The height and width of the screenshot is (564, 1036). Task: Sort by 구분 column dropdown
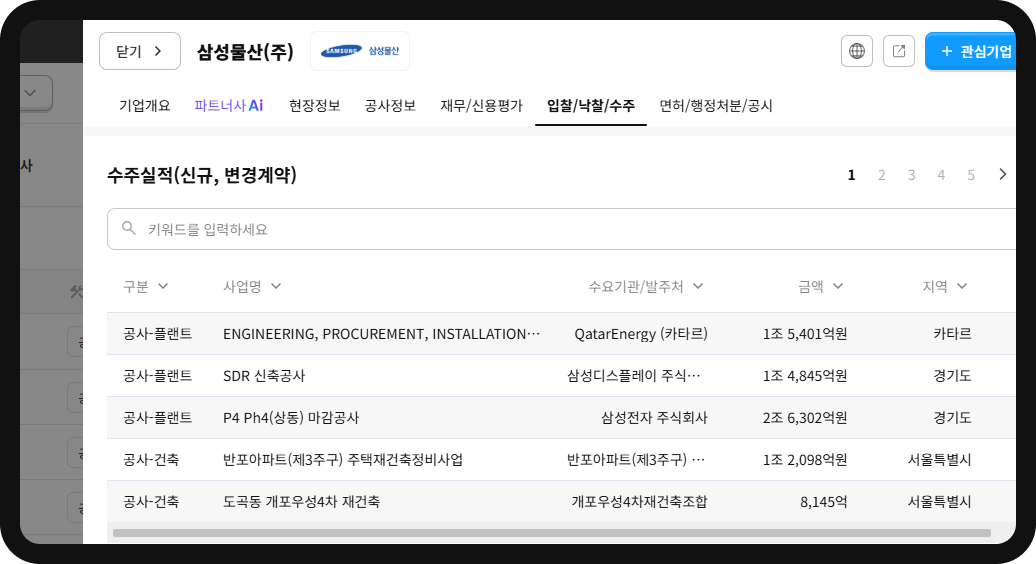tap(145, 286)
